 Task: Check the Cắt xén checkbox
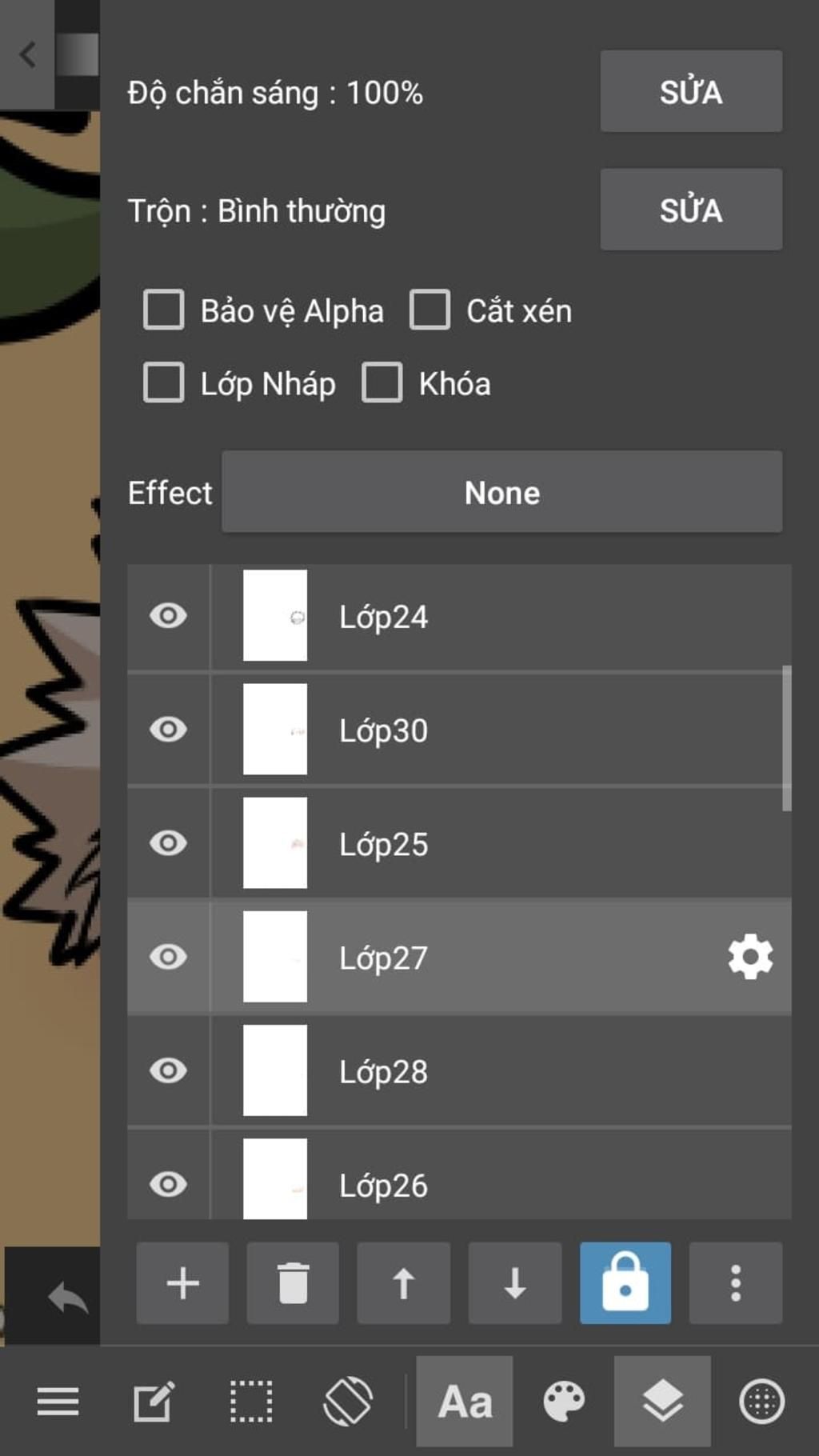tap(429, 310)
